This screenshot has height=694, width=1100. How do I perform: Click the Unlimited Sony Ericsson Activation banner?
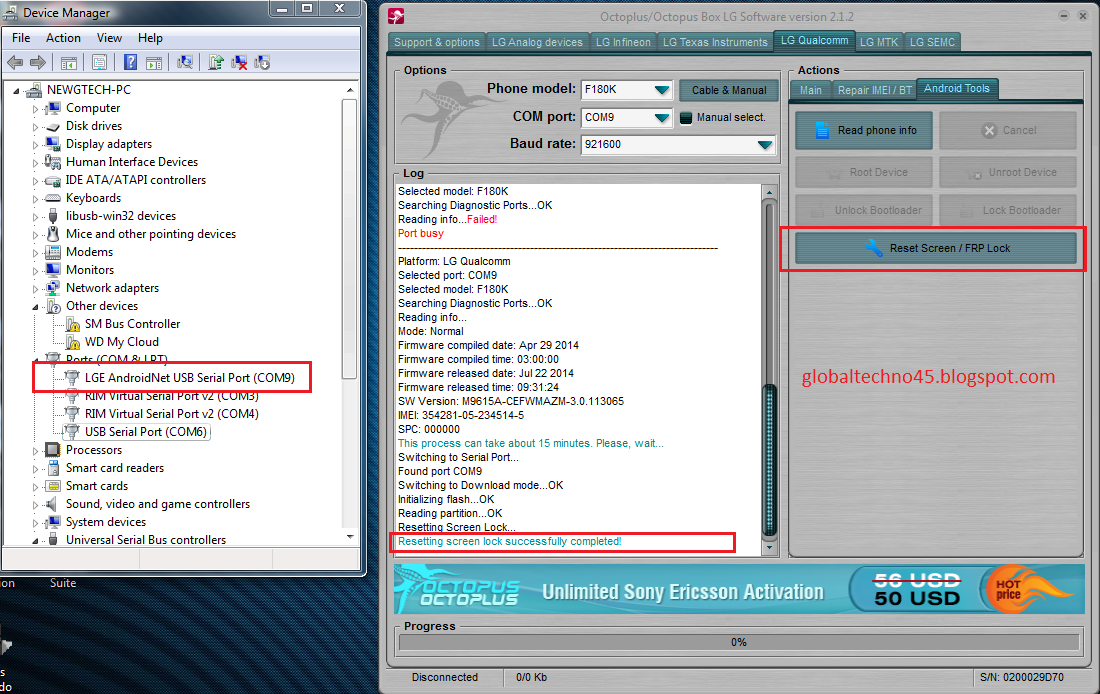point(739,589)
